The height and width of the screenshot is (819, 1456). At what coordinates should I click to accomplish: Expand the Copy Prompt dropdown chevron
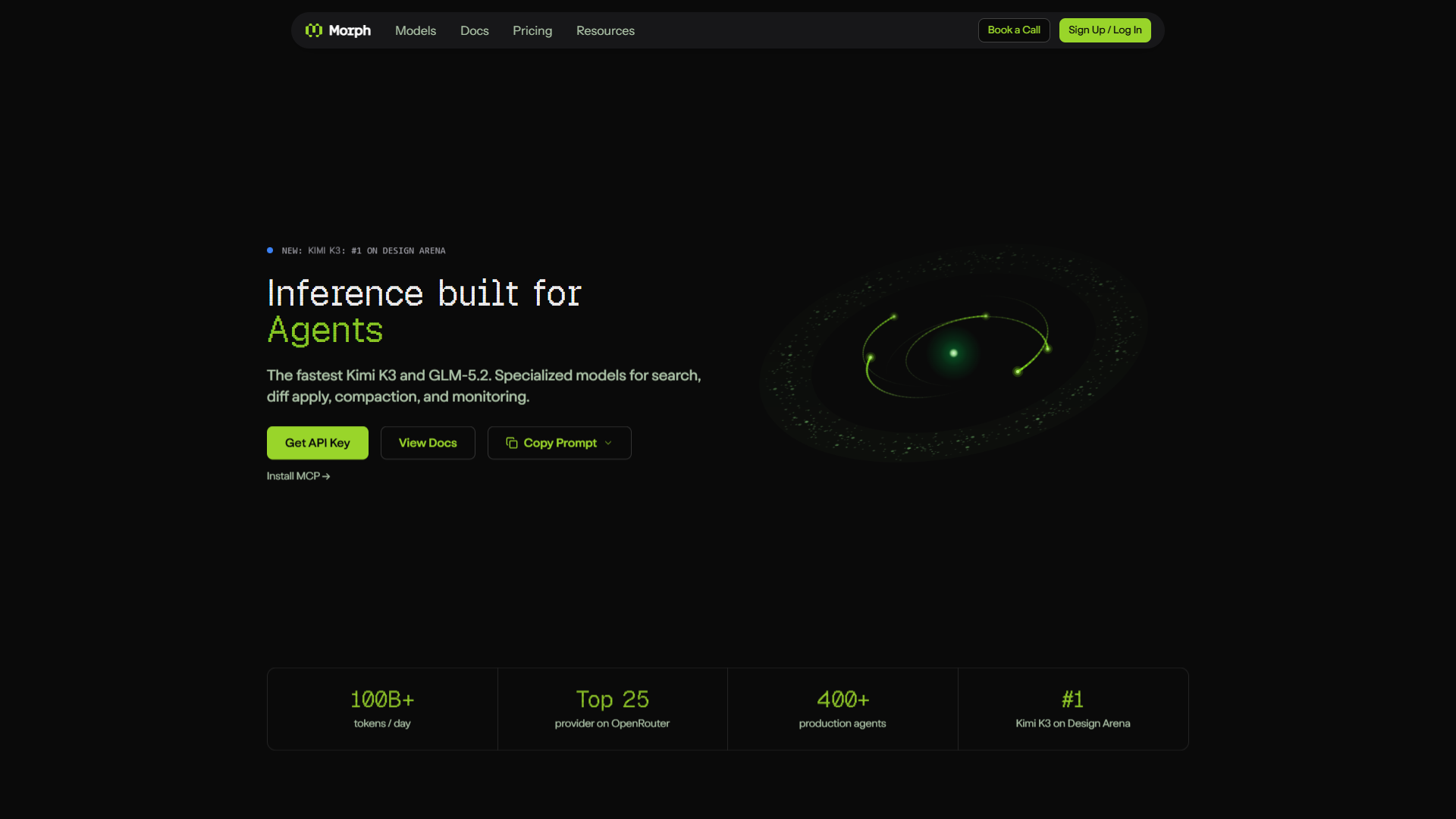608,443
